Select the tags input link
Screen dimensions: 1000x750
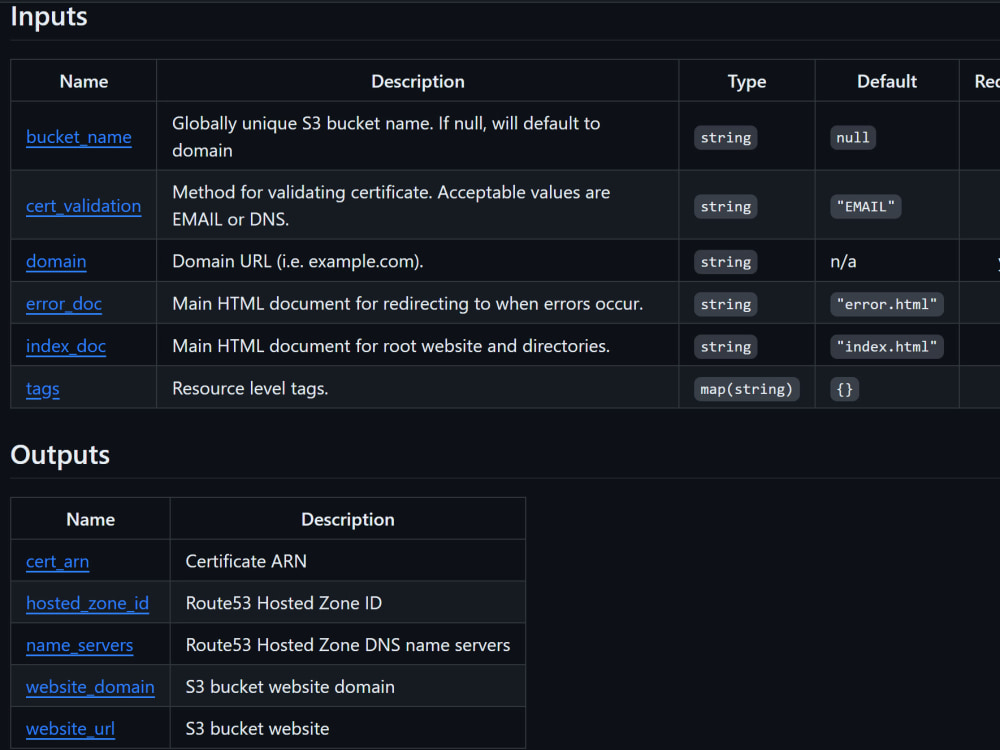point(42,389)
